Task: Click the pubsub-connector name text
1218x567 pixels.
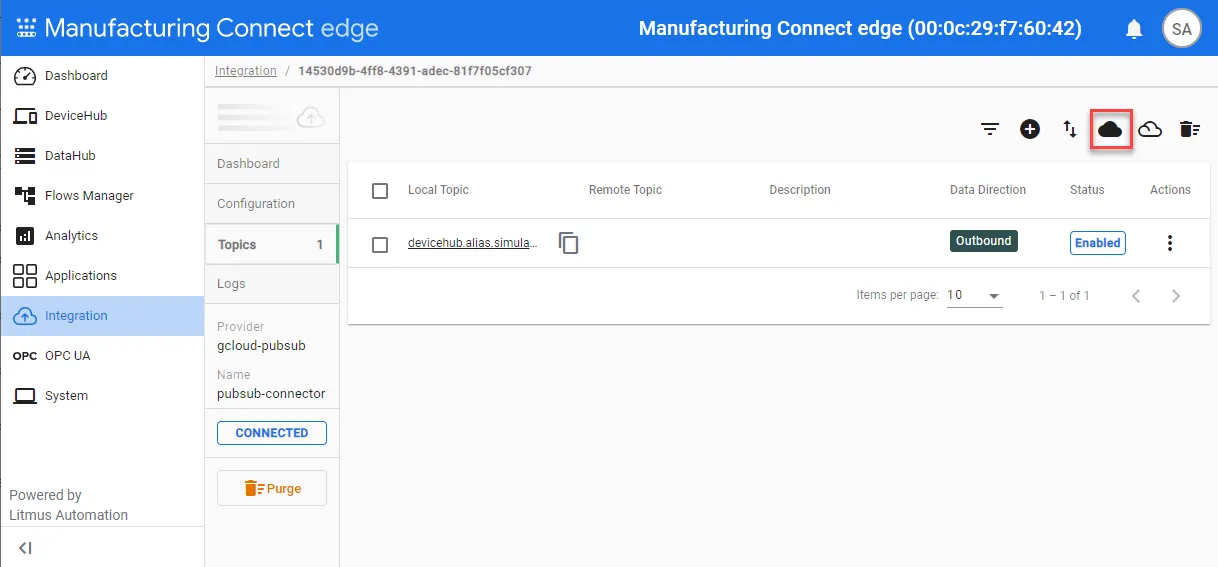Action: tap(271, 394)
